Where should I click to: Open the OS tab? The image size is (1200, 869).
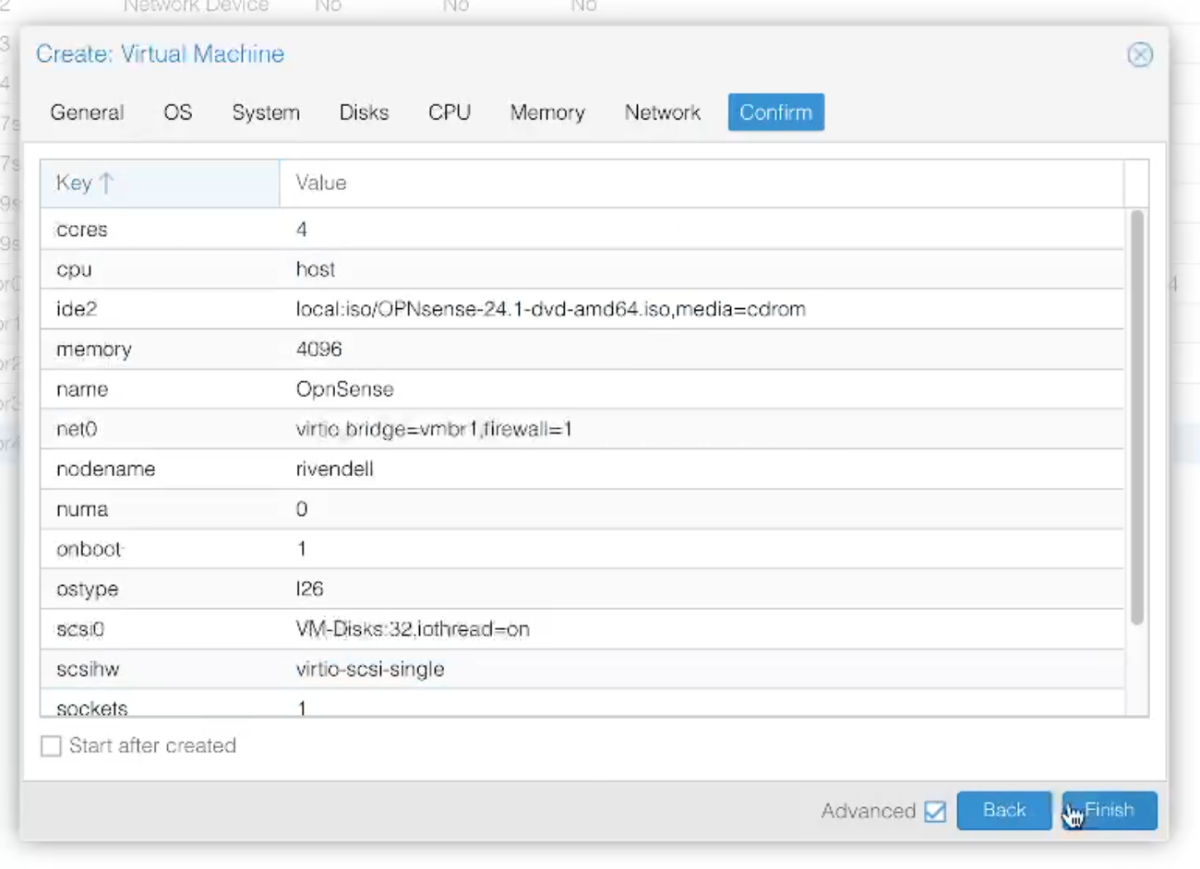coord(178,113)
